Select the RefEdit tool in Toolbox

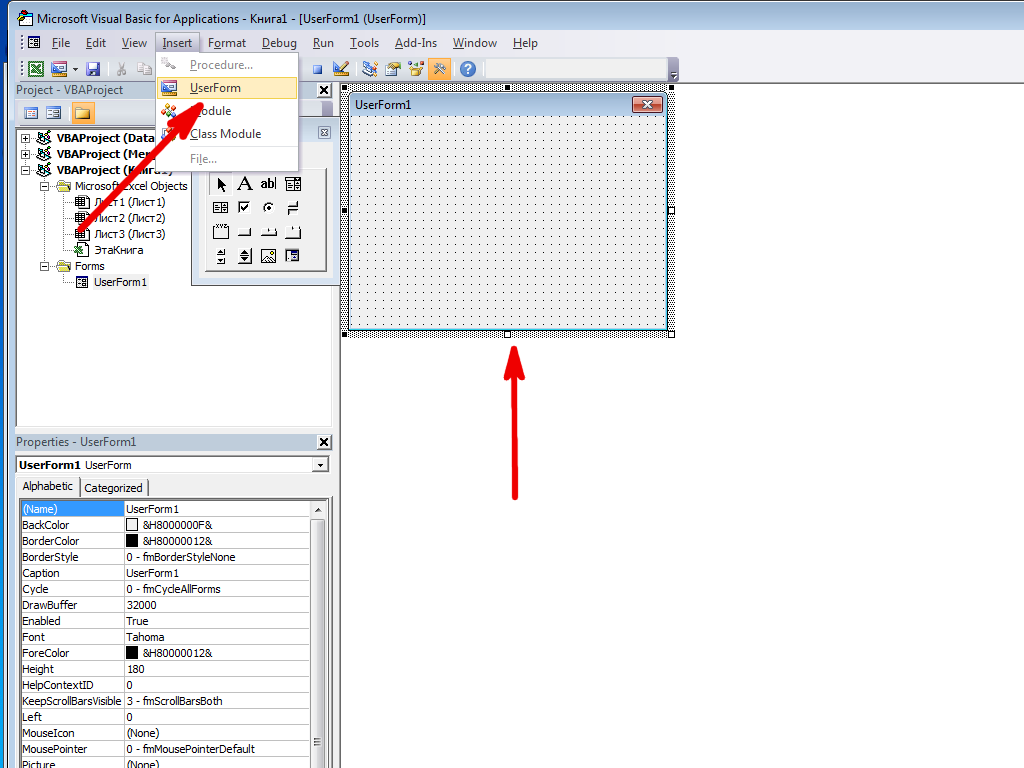(293, 256)
